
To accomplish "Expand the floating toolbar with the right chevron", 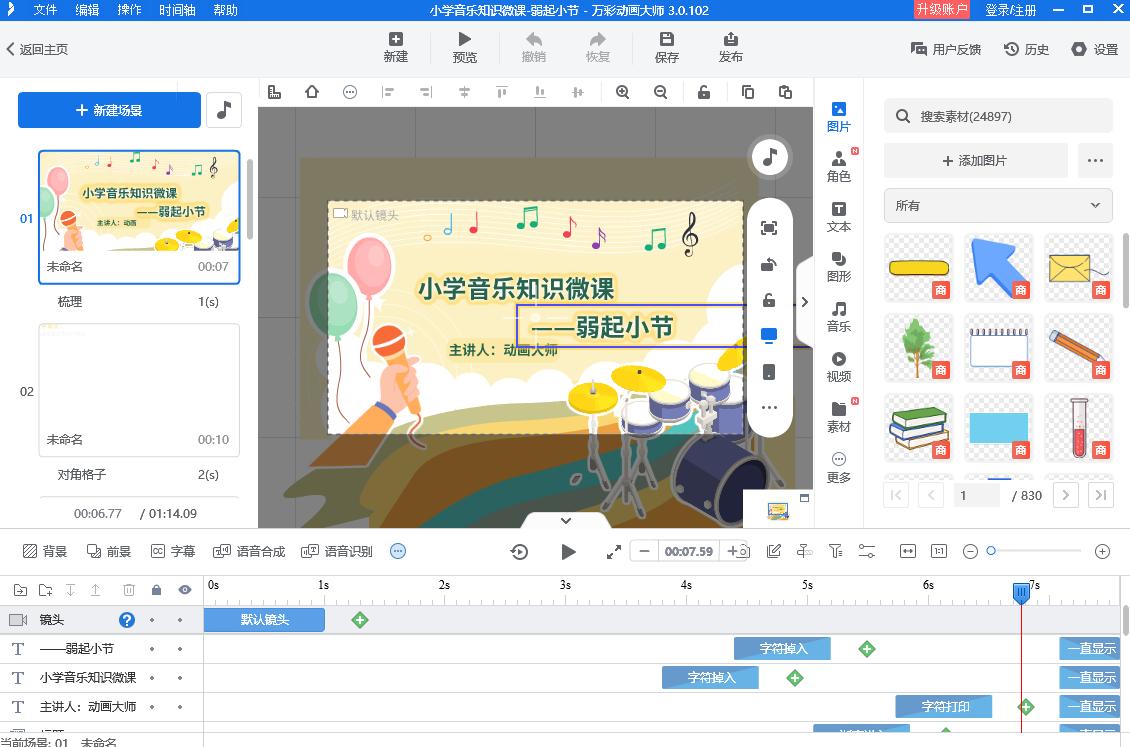I will (x=805, y=301).
